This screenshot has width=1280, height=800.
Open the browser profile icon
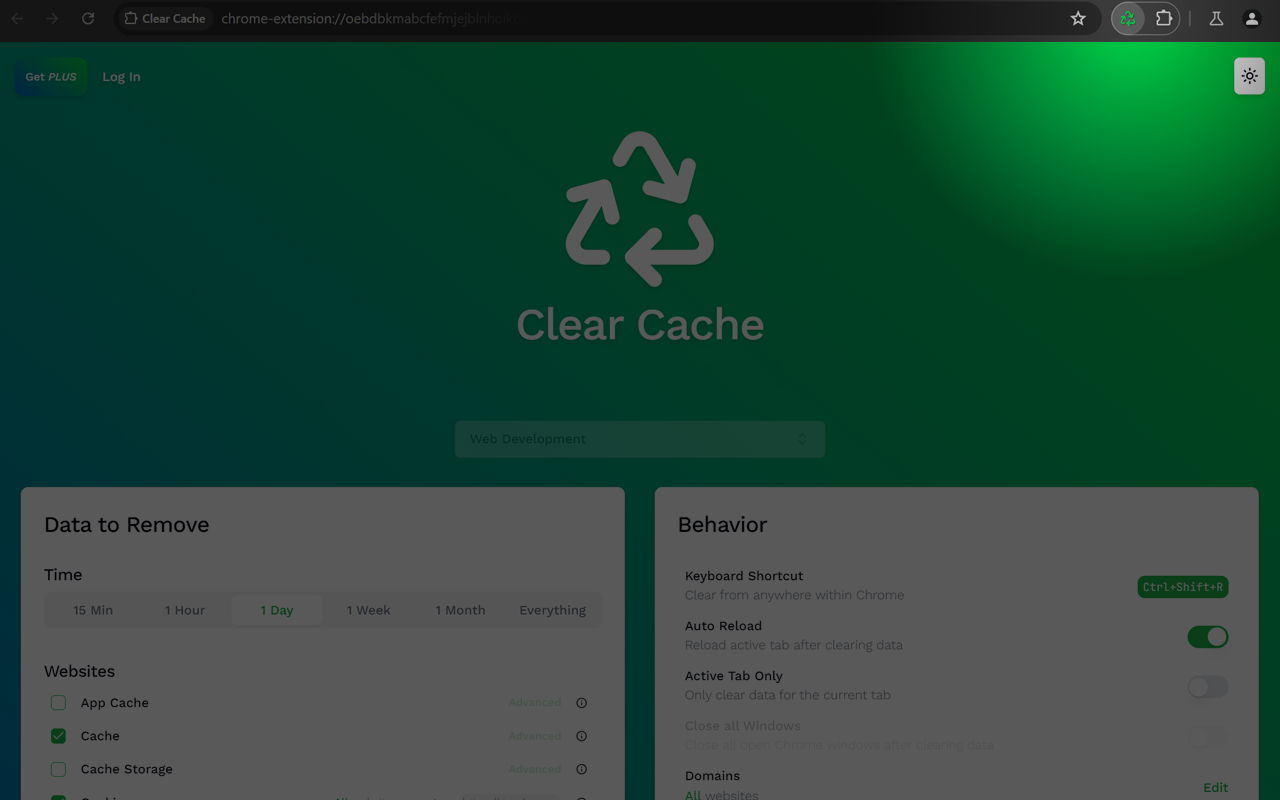(x=1252, y=18)
